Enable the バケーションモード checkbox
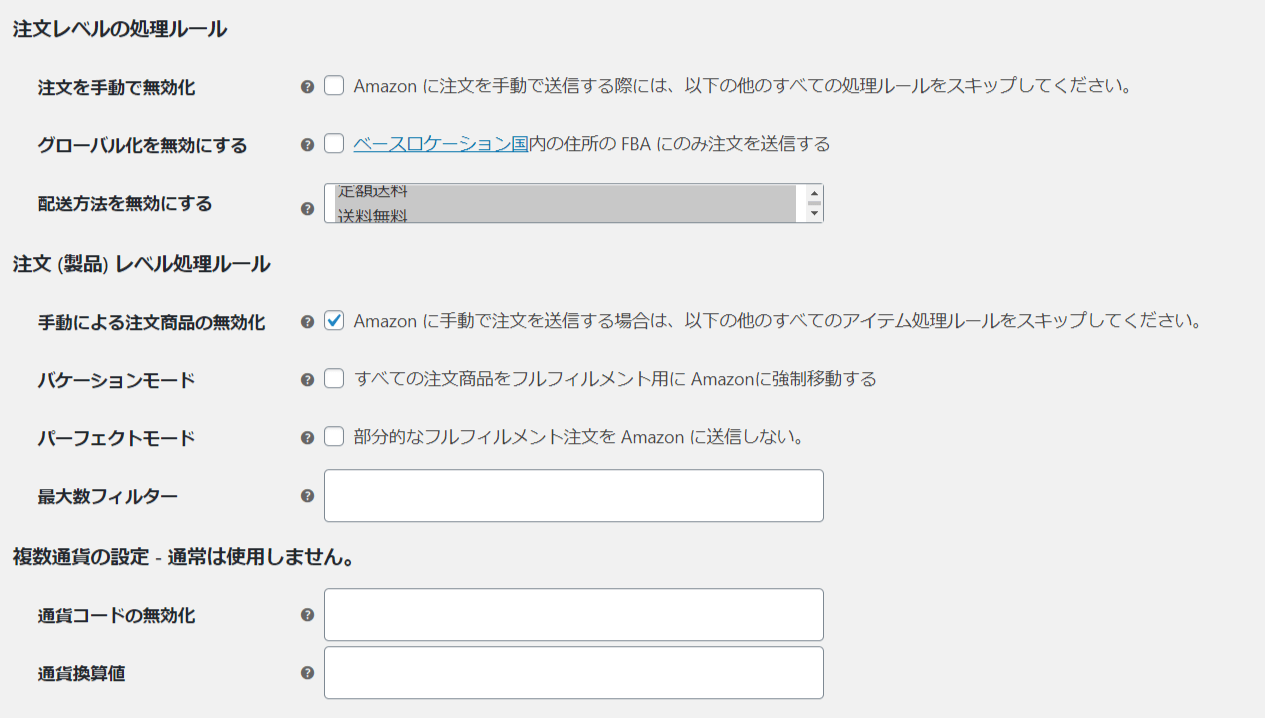Screen dimensions: 1265x718 point(334,379)
